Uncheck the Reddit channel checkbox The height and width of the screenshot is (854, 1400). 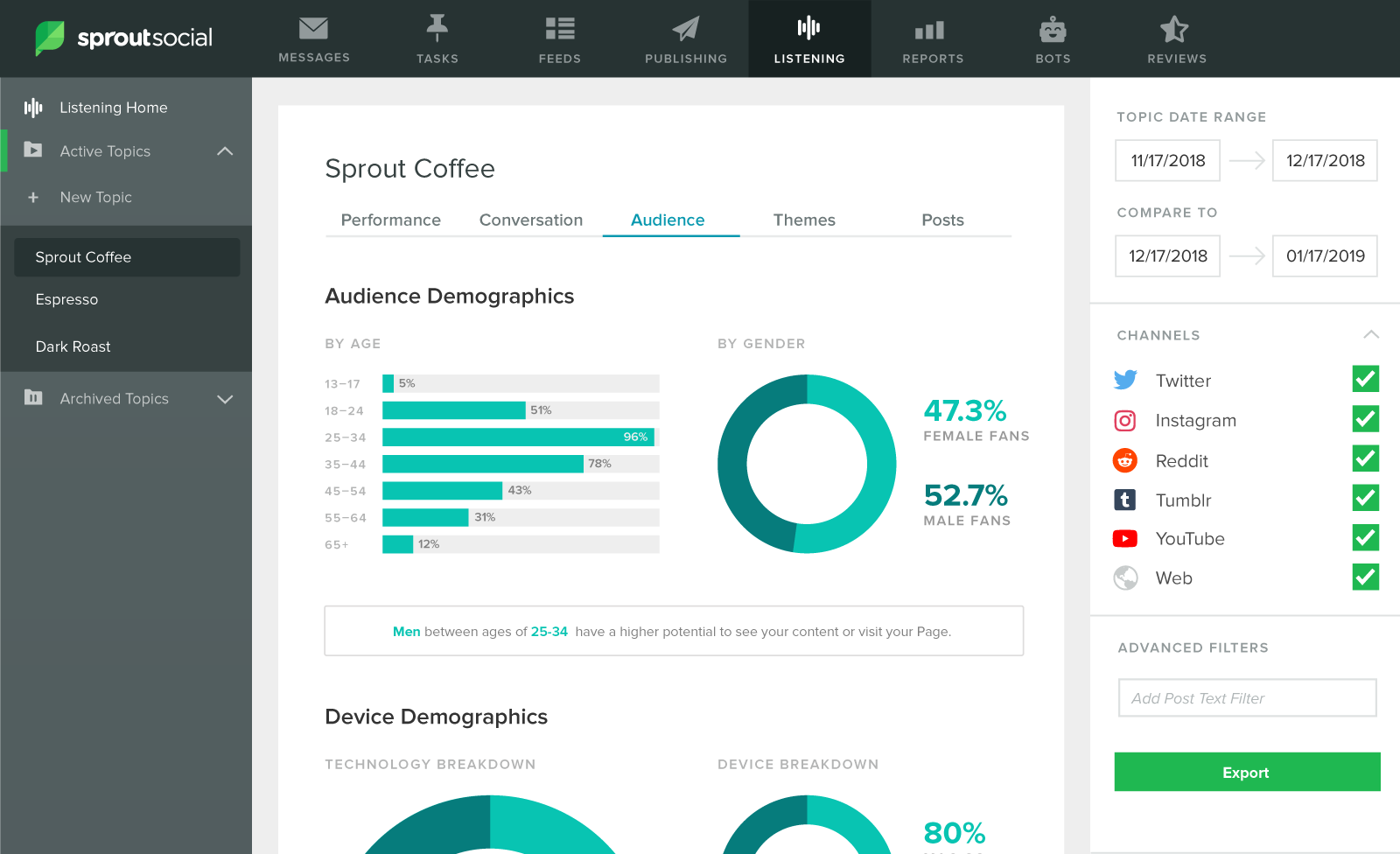[x=1365, y=458]
